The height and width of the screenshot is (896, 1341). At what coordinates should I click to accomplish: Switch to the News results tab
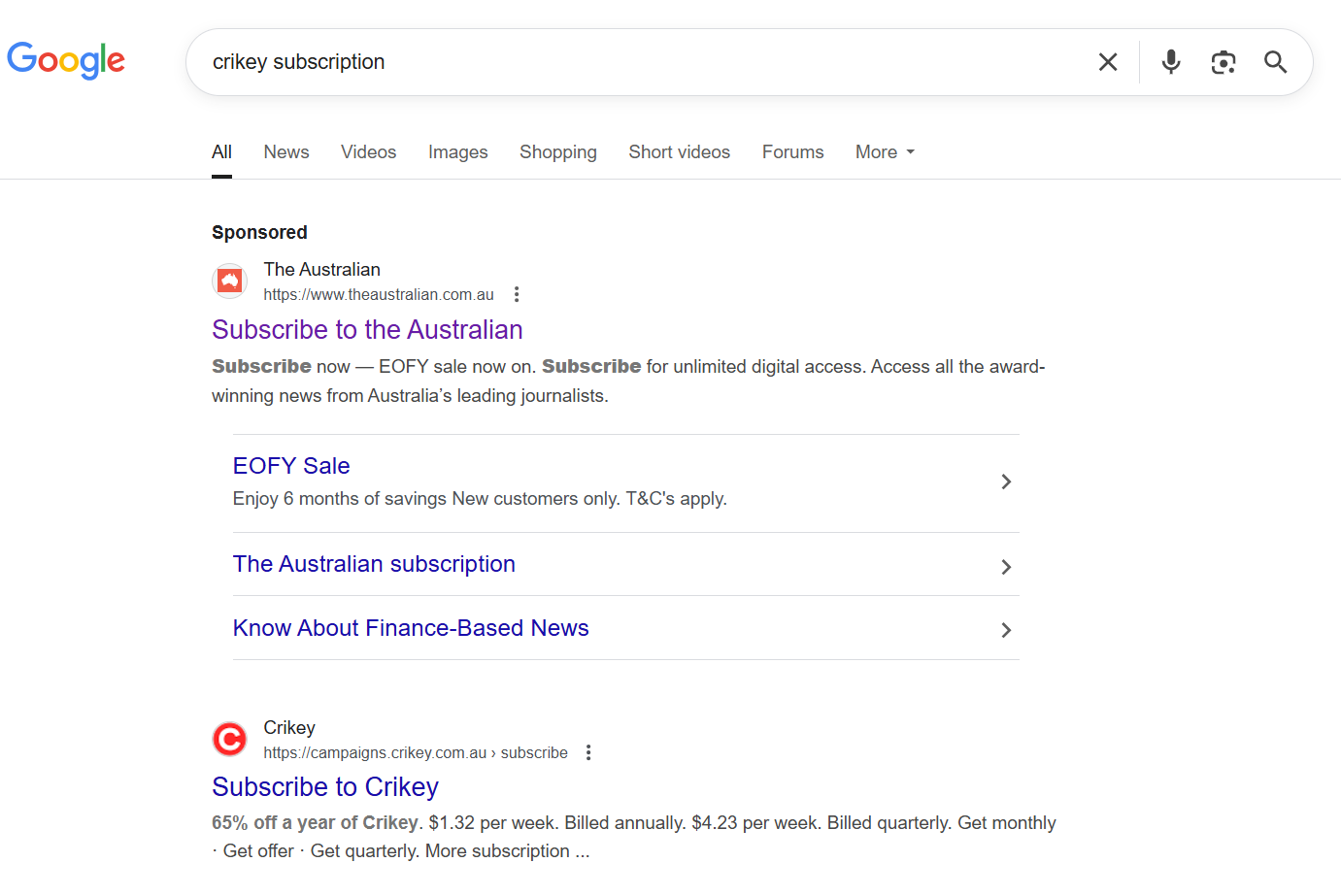coord(286,152)
